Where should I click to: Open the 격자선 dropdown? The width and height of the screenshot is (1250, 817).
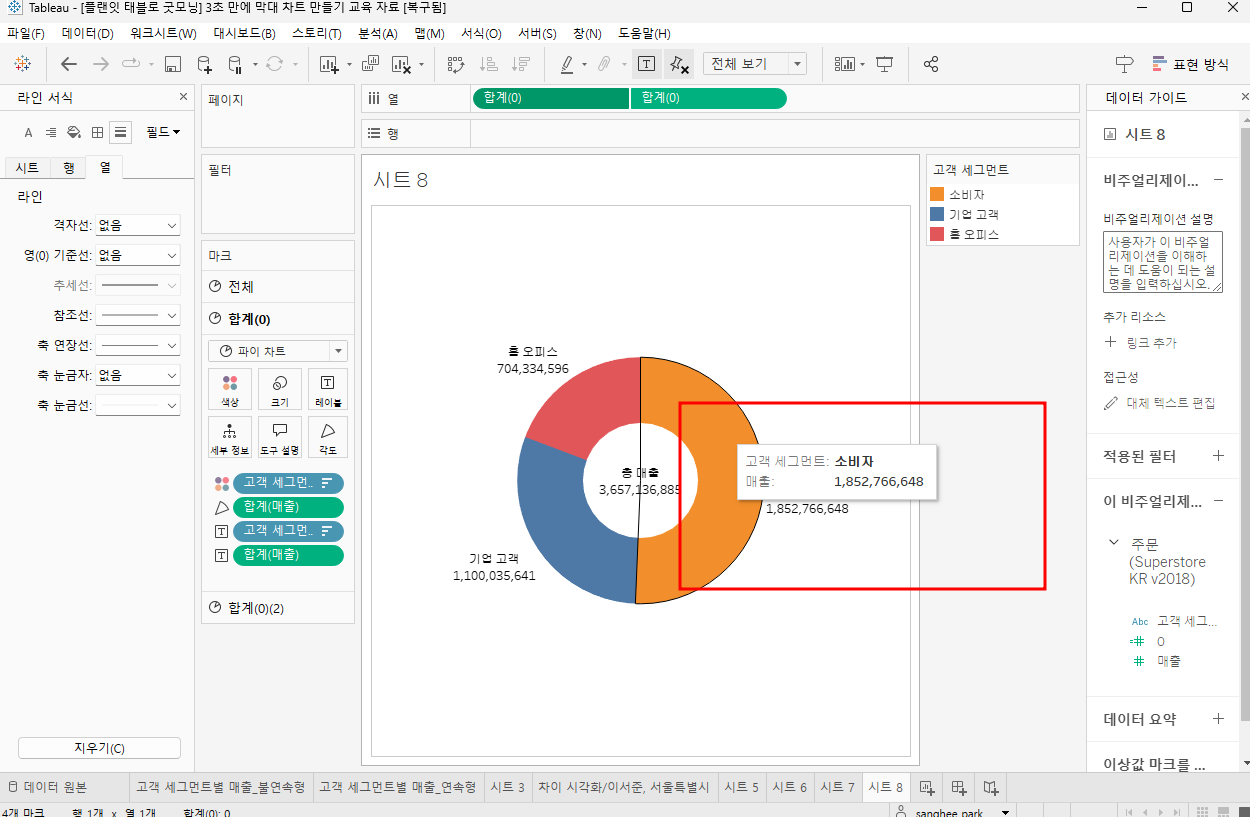pyautogui.click(x=138, y=226)
